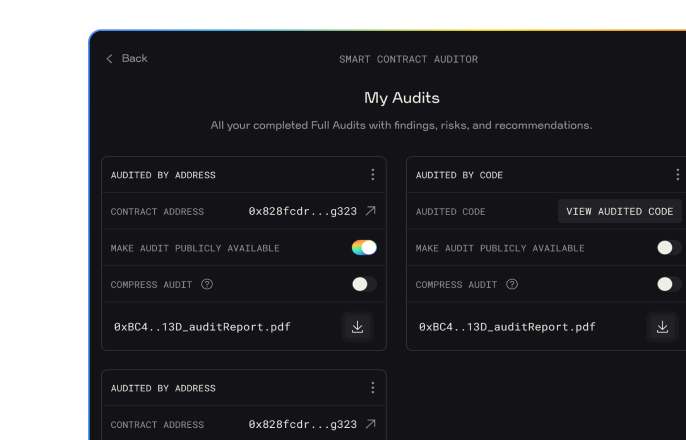Open kebab menu on first Audited By Address card
This screenshot has width=686, height=440.
point(373,175)
